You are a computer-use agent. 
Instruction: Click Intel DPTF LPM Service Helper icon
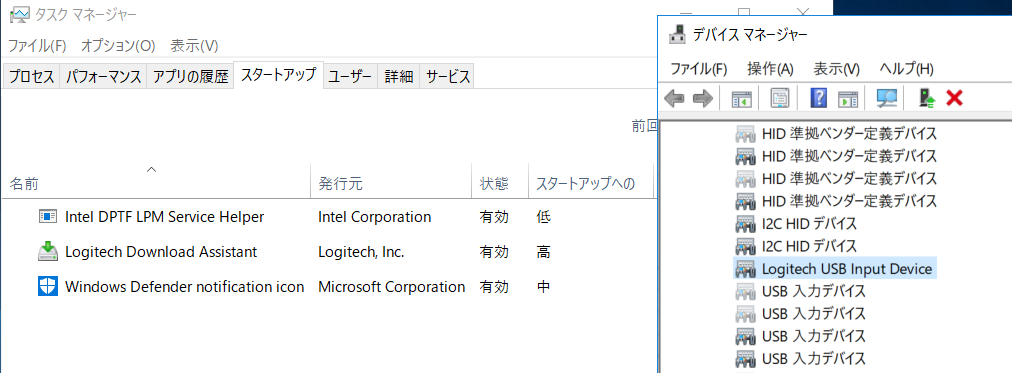pyautogui.click(x=48, y=217)
